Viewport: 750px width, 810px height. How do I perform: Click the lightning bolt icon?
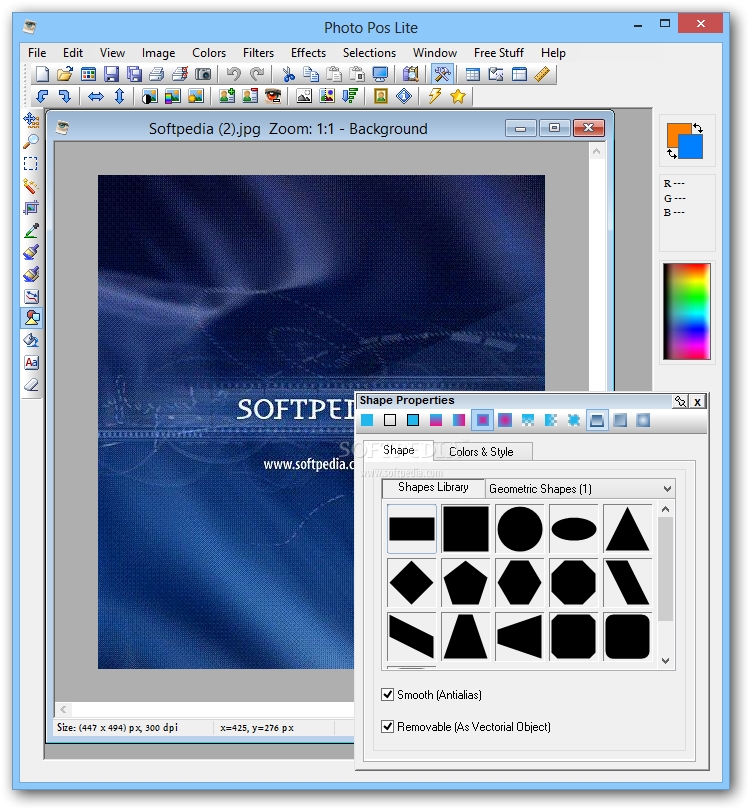coord(435,96)
